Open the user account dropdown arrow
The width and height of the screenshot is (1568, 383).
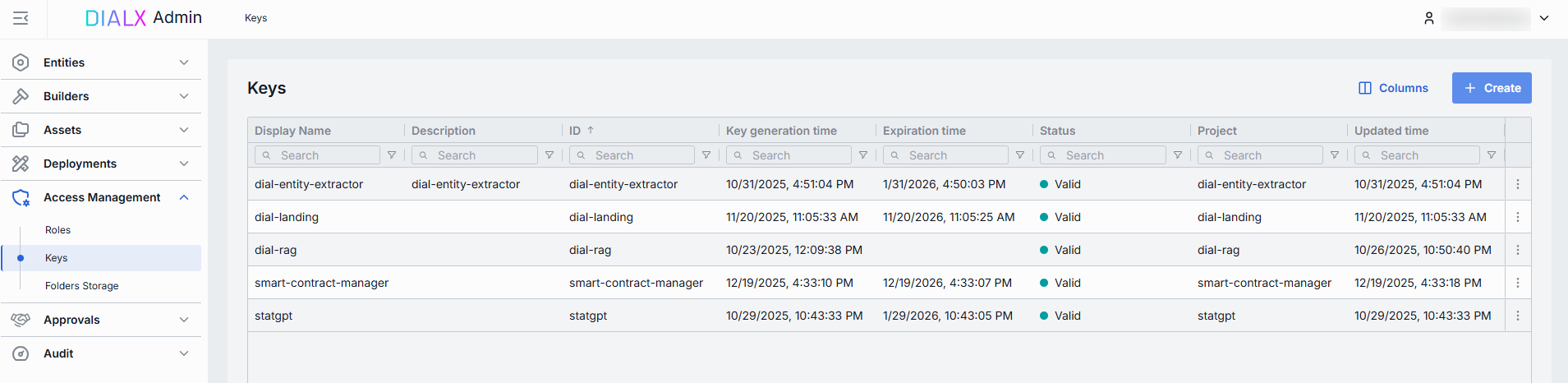click(x=1544, y=18)
